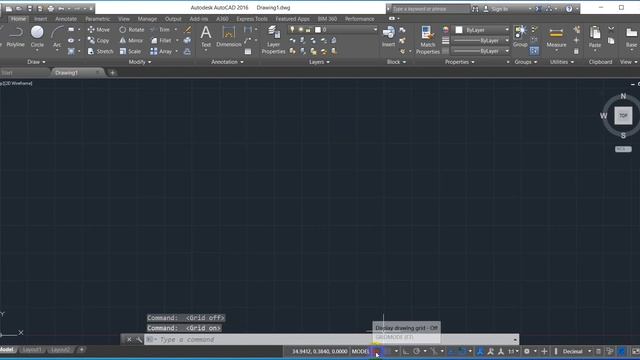Activate the Scale command
This screenshot has width=640, height=360.
click(130, 51)
